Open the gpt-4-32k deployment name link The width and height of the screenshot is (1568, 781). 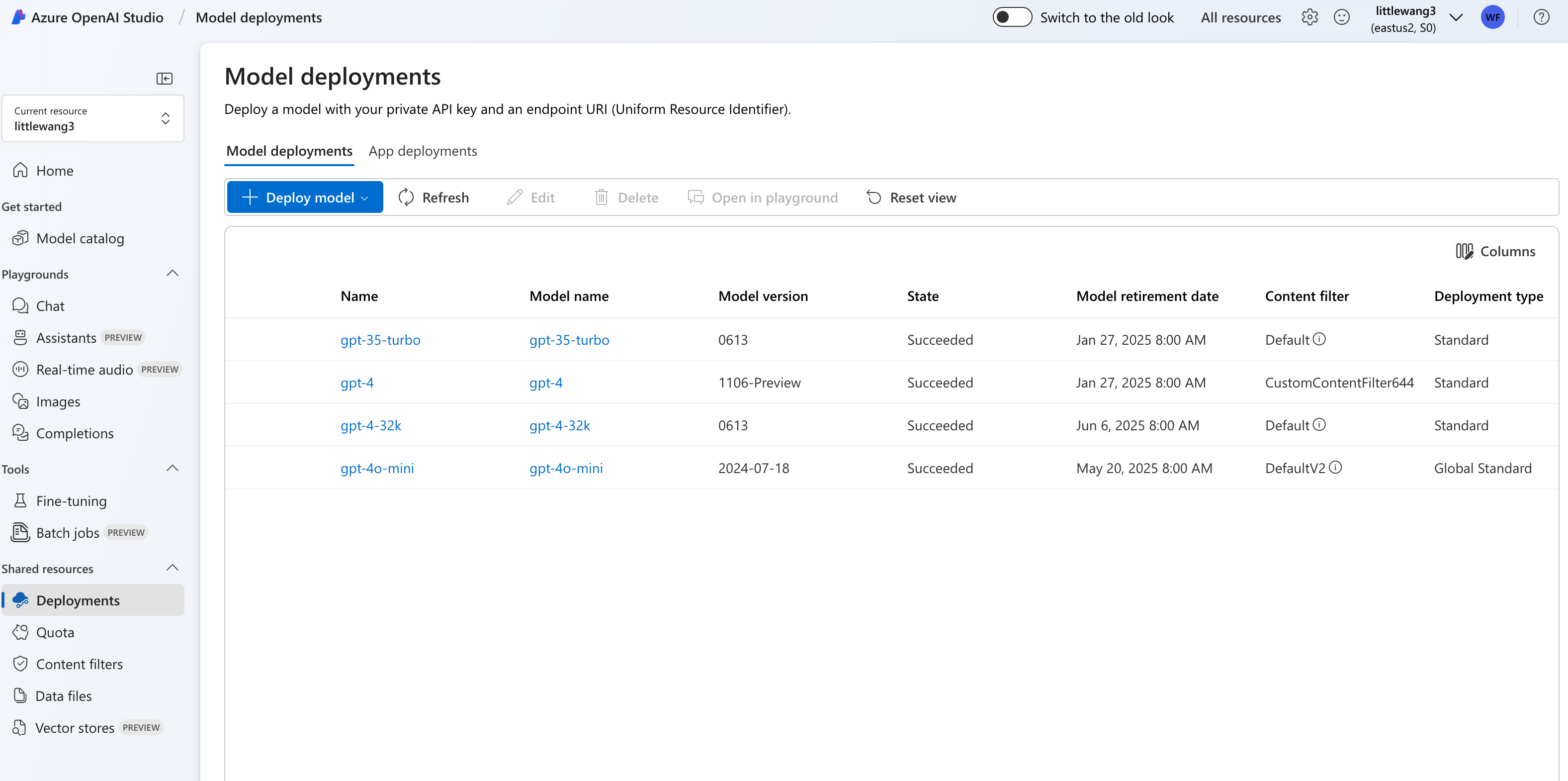[x=371, y=425]
